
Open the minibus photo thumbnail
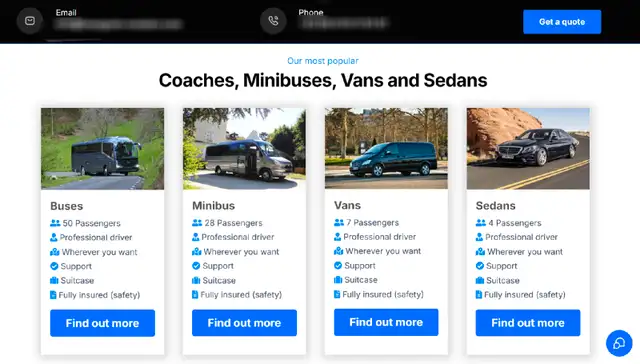point(244,149)
